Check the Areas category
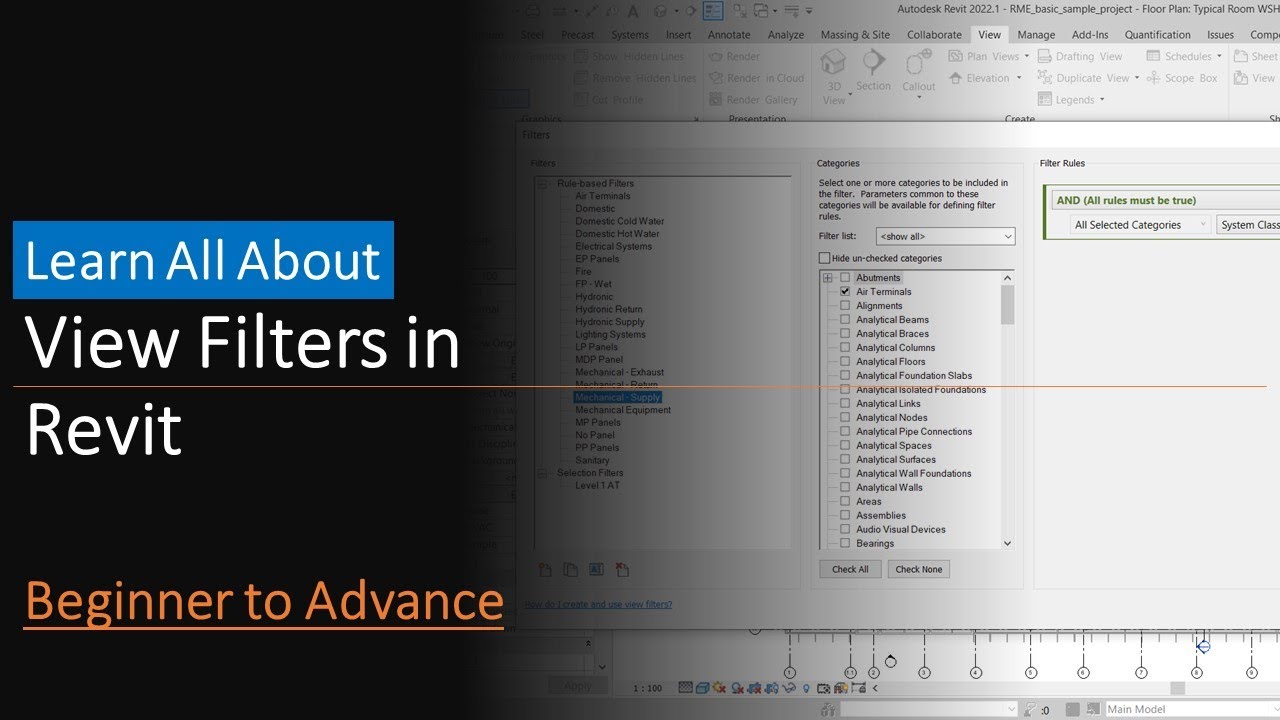This screenshot has height=720, width=1280. point(845,502)
